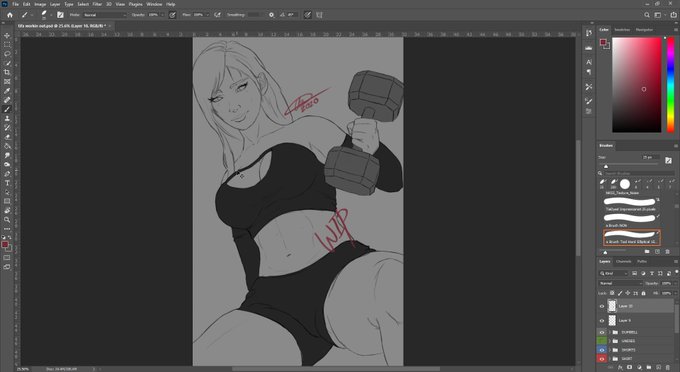Open the Window menu
This screenshot has height=372, width=680.
click(x=154, y=4)
